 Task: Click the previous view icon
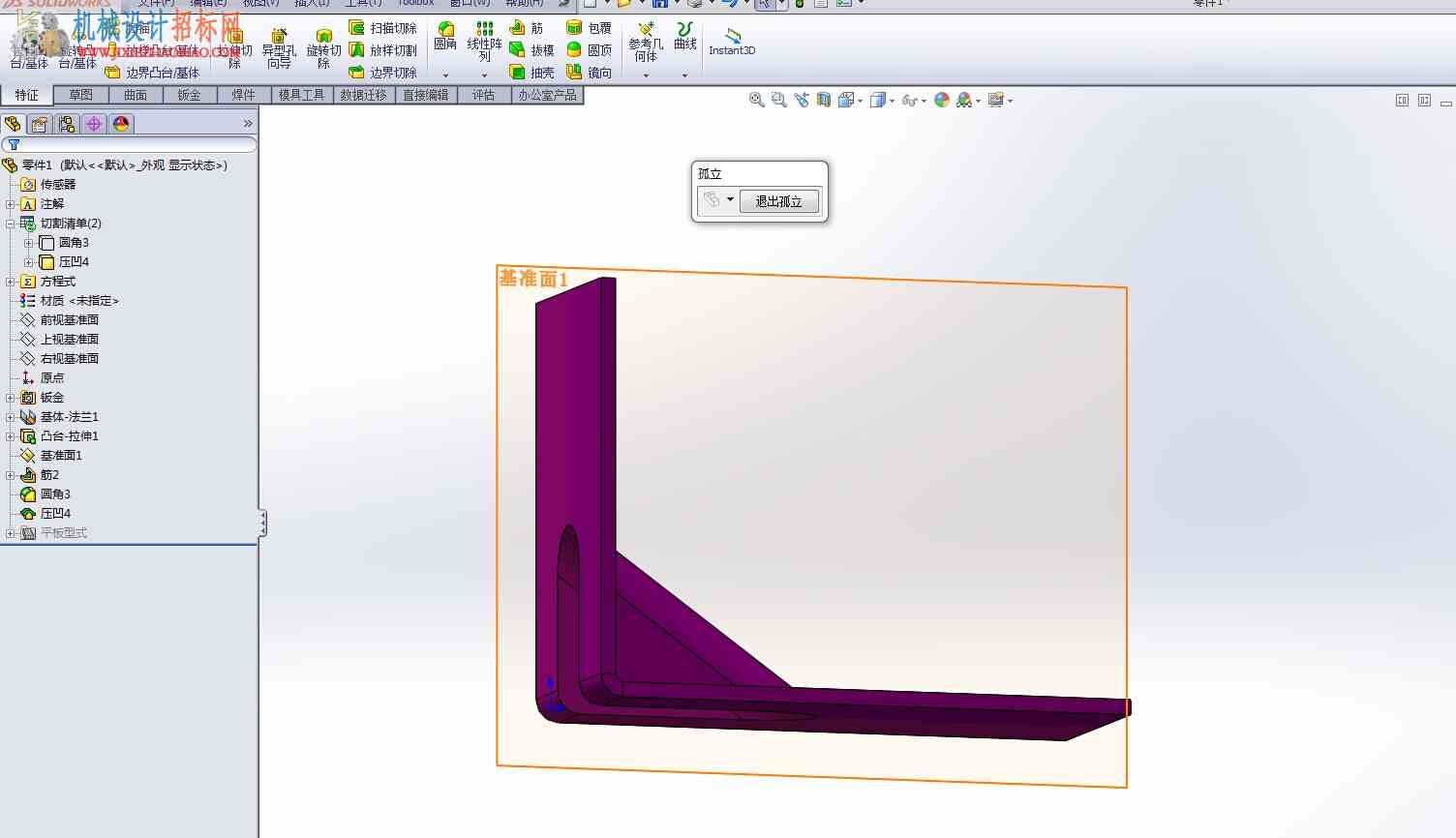click(x=802, y=100)
